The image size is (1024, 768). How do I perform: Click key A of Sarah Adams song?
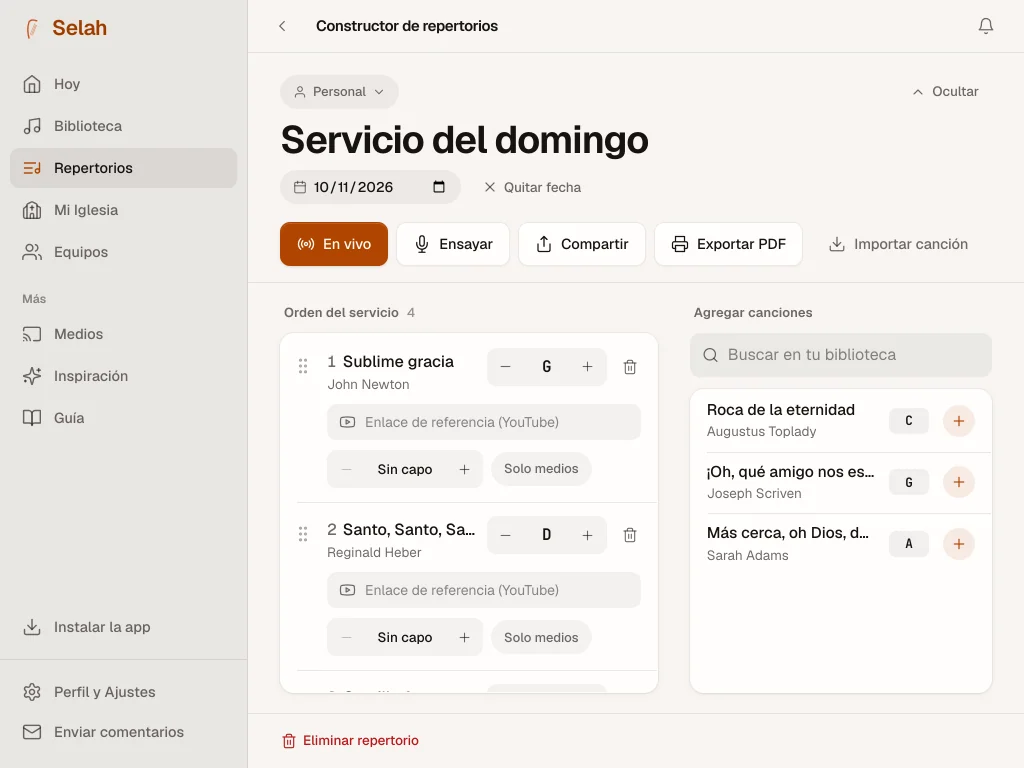pos(908,543)
